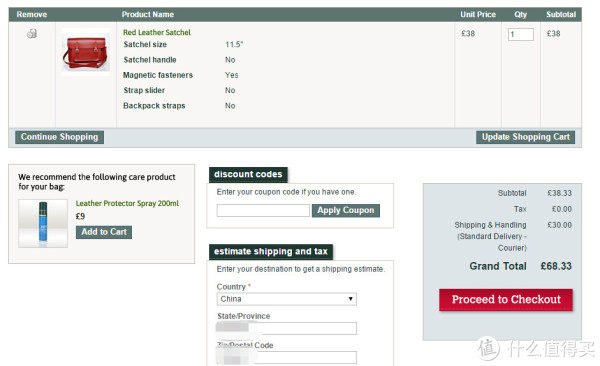This screenshot has height=366, width=600.
Task: Click Continue Shopping button
Action: [x=59, y=137]
